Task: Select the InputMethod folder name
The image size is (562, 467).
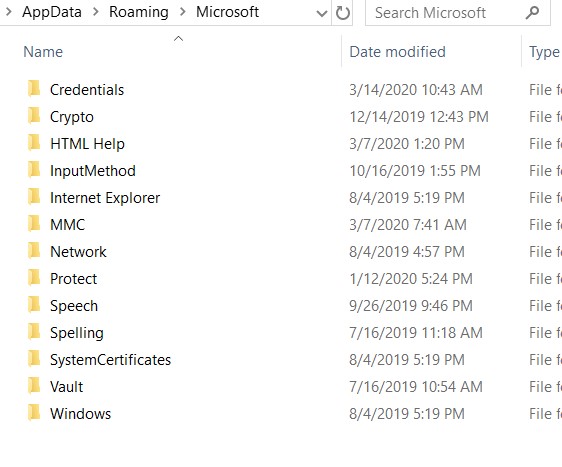Action: pos(93,171)
